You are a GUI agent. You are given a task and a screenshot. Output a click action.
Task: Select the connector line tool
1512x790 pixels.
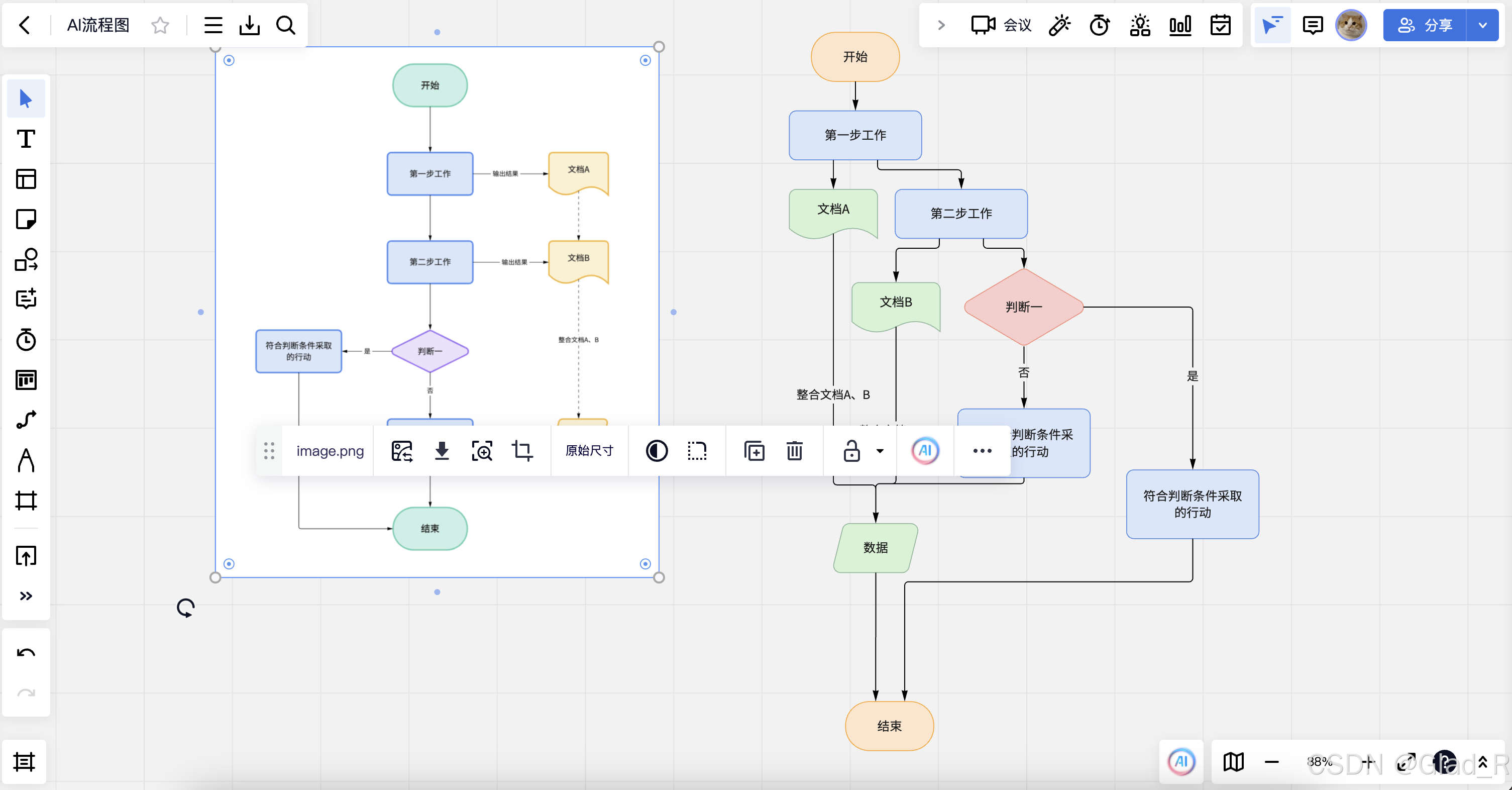[x=26, y=420]
